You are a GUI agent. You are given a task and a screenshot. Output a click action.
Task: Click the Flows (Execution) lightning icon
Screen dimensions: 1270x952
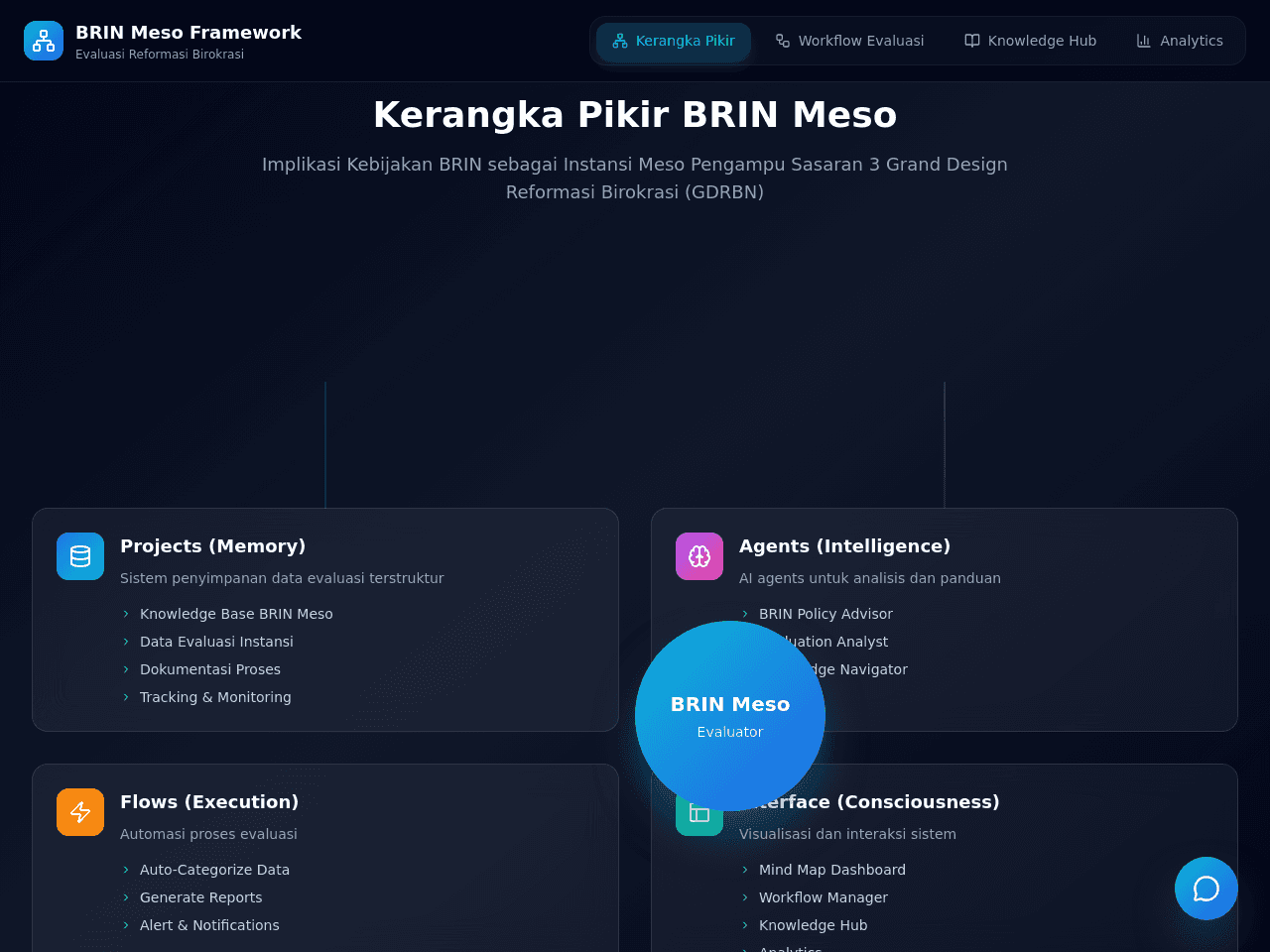point(80,812)
